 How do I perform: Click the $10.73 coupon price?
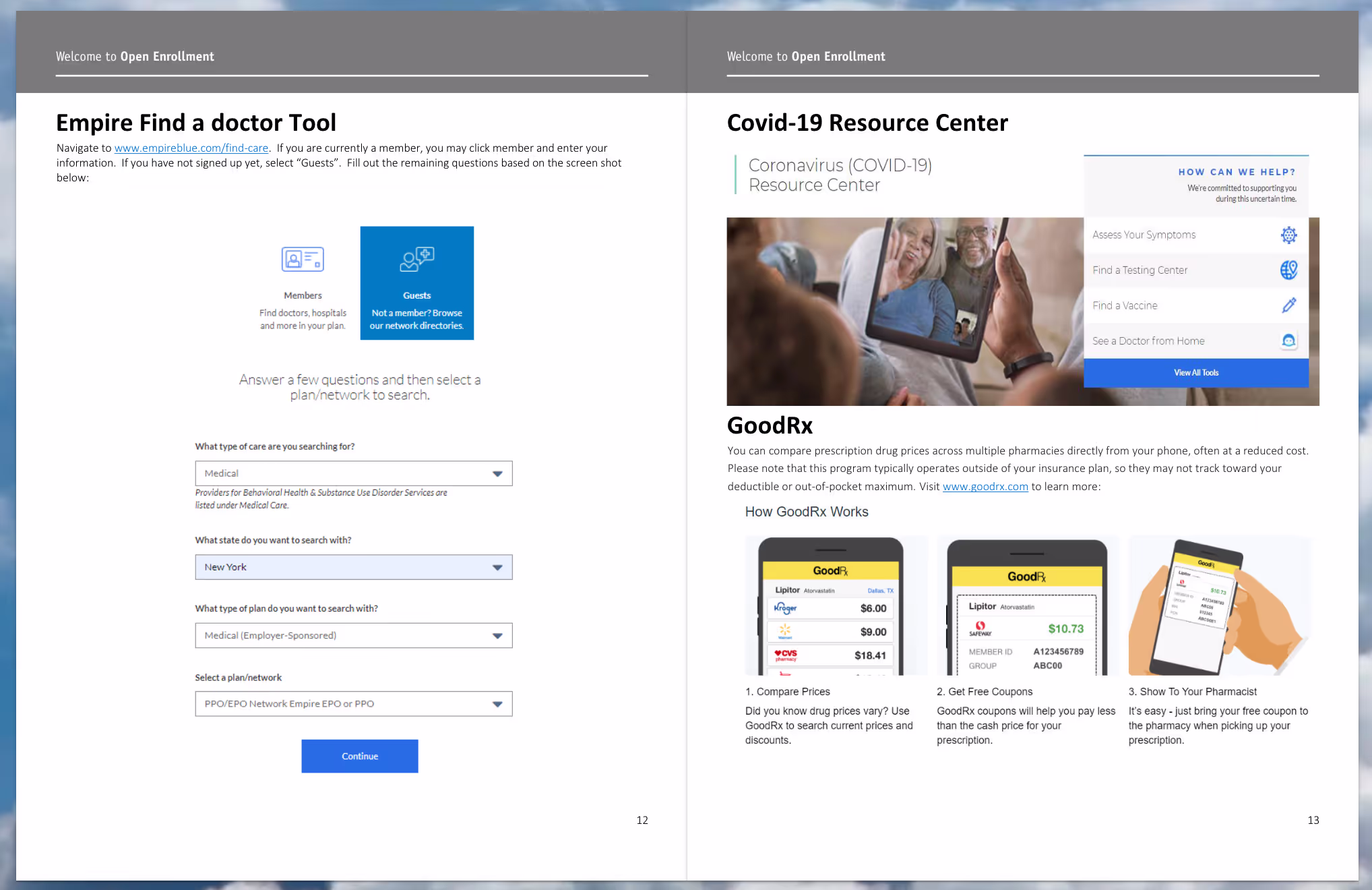click(x=1066, y=628)
